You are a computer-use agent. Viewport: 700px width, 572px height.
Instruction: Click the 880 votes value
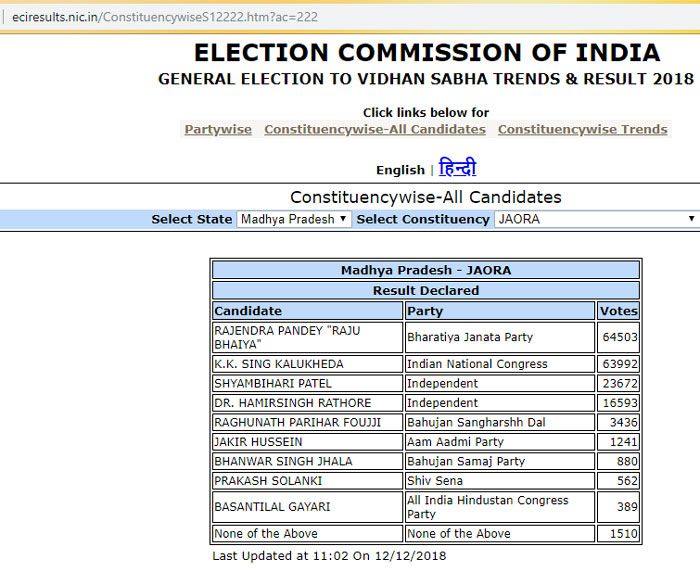[x=627, y=461]
